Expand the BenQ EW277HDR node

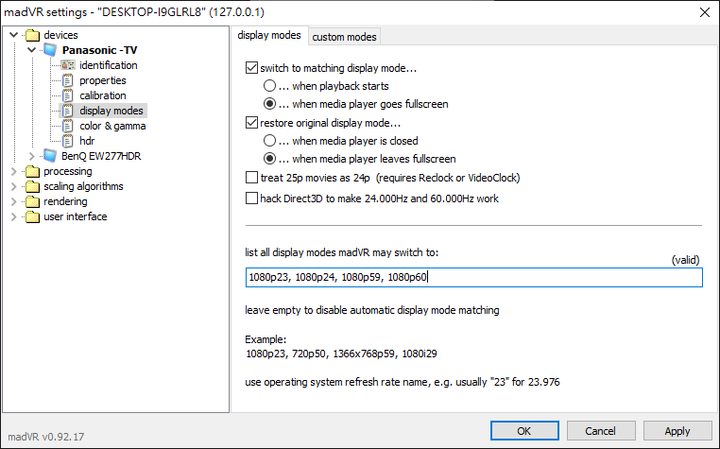31,157
